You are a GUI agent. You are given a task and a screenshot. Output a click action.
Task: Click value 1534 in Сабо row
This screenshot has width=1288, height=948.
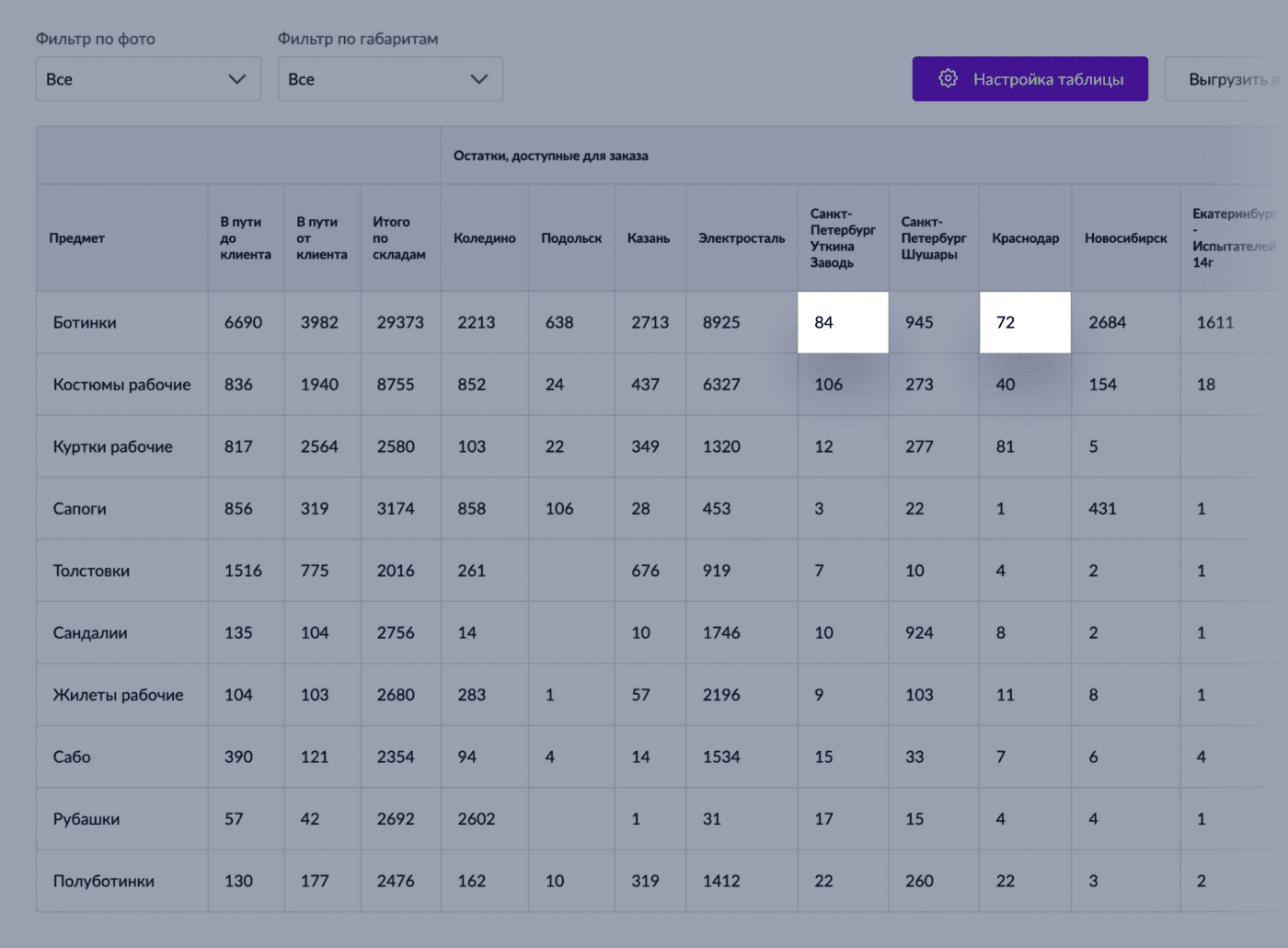click(x=721, y=757)
